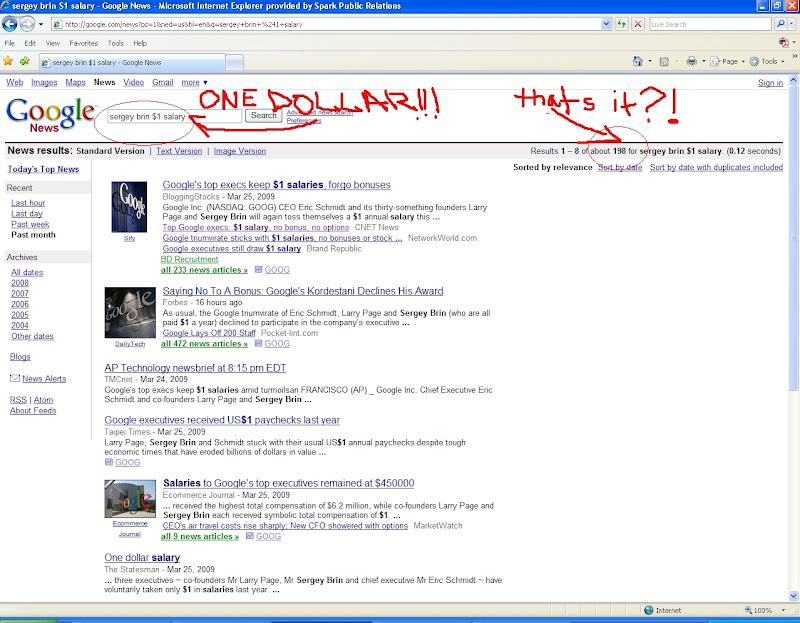Click the News Alerts envelope icon
Image resolution: width=800 pixels, height=623 pixels.
pos(15,378)
